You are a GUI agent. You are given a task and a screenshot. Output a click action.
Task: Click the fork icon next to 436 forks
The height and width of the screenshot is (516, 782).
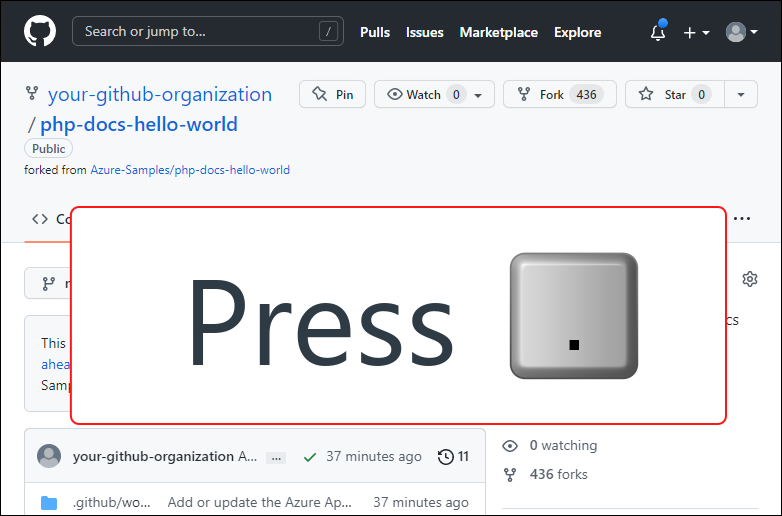click(510, 475)
